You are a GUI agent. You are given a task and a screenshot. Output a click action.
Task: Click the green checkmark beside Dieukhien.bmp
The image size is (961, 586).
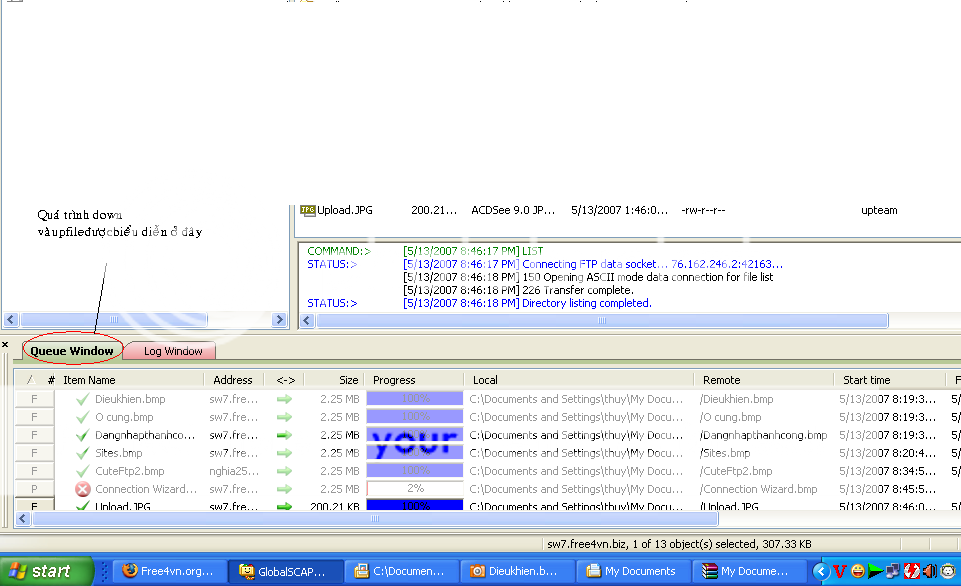pyautogui.click(x=83, y=399)
